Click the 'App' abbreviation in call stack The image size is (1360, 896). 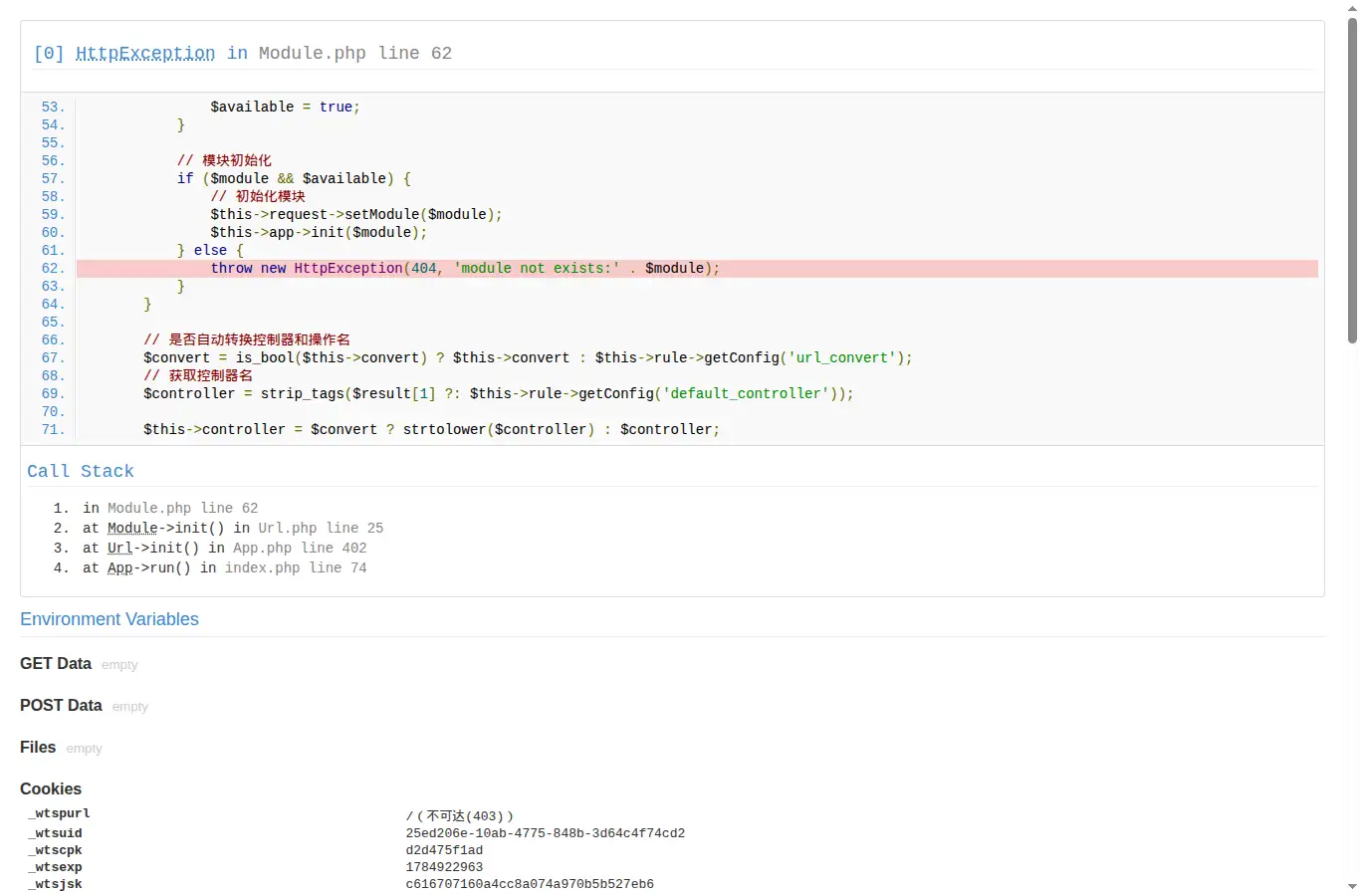tap(120, 567)
